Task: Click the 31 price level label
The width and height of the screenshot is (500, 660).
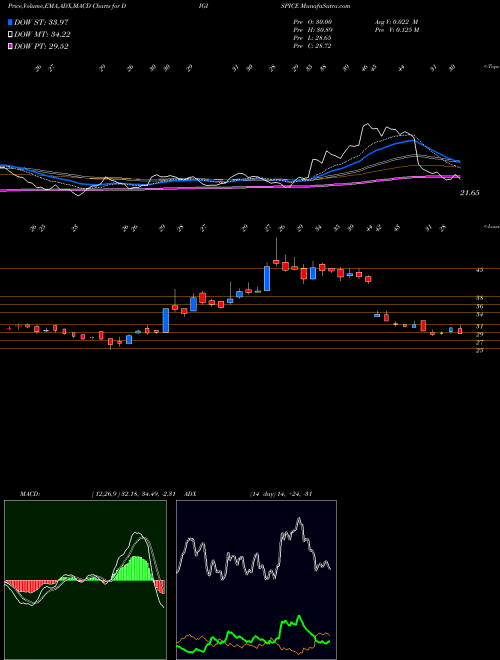Action: 479,326
